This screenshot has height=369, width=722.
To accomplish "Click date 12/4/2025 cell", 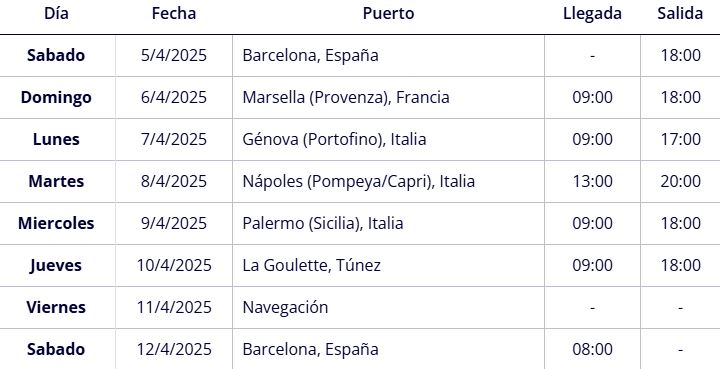I will [x=174, y=349].
